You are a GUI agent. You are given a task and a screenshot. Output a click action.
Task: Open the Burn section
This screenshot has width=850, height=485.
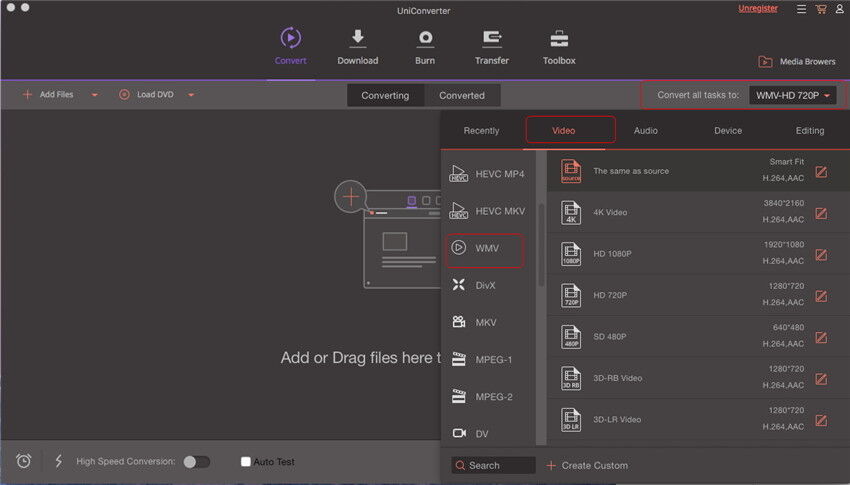(425, 47)
